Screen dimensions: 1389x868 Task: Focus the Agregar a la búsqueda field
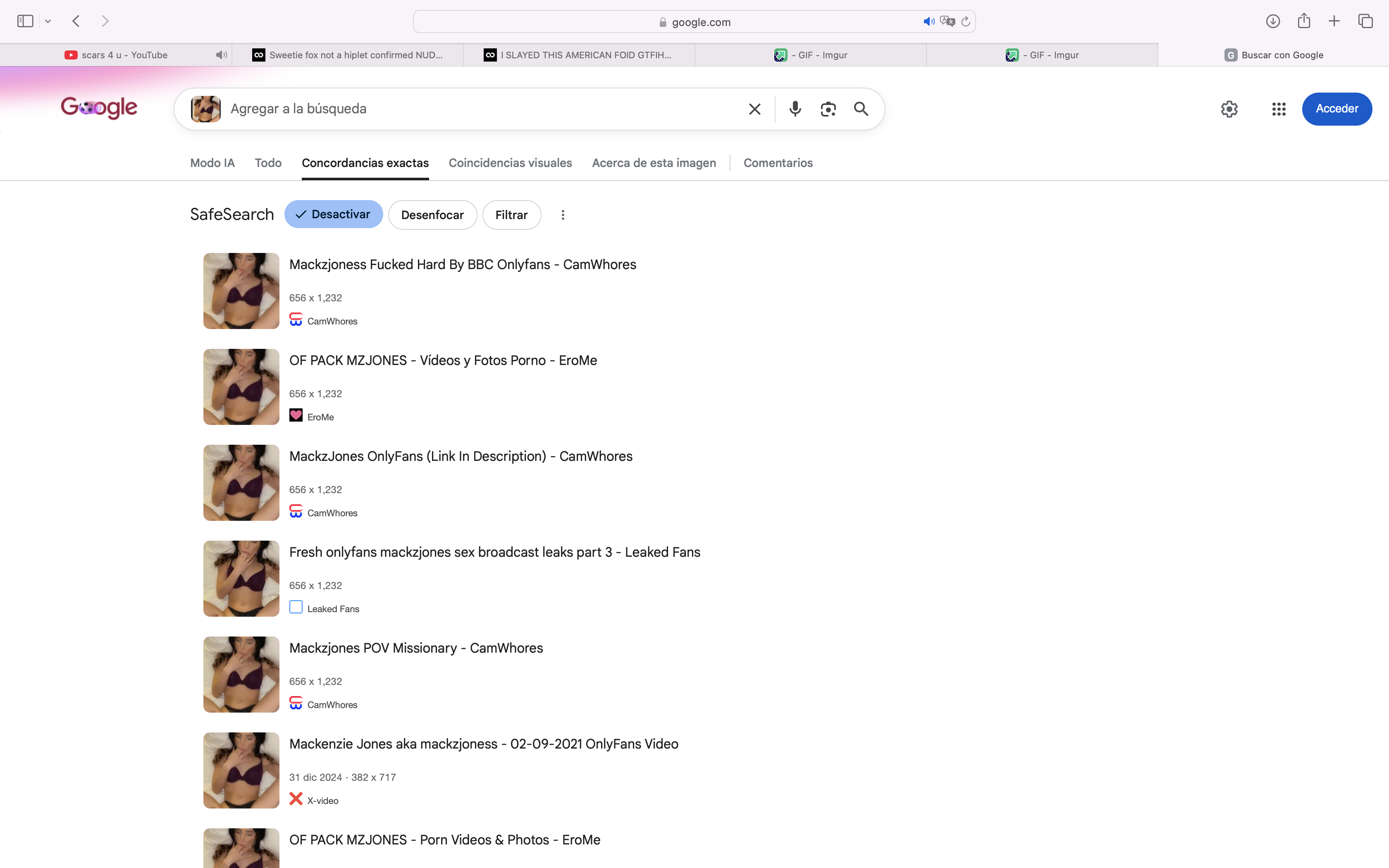pos(482,108)
